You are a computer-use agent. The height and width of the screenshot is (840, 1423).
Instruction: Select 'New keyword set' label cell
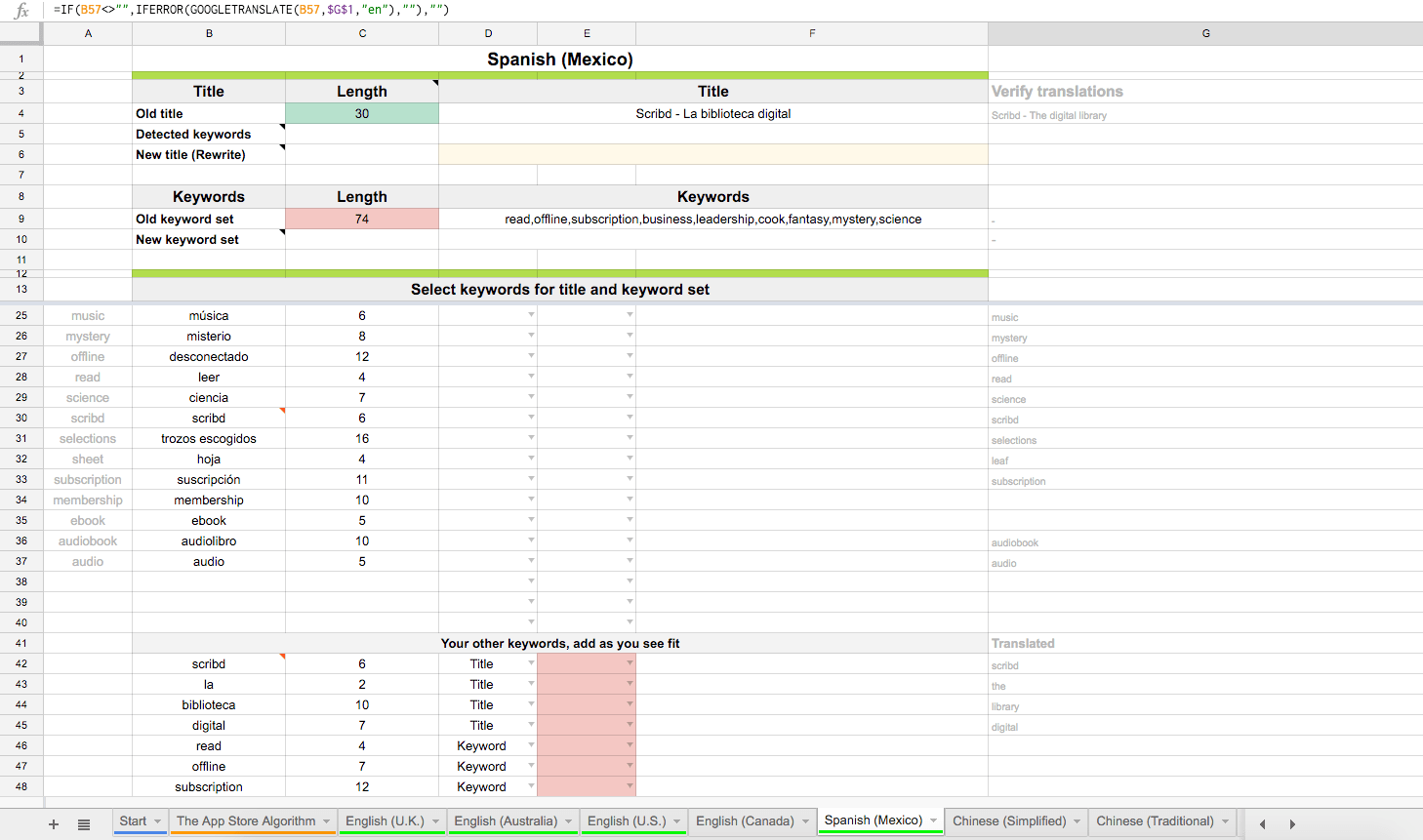coord(209,239)
